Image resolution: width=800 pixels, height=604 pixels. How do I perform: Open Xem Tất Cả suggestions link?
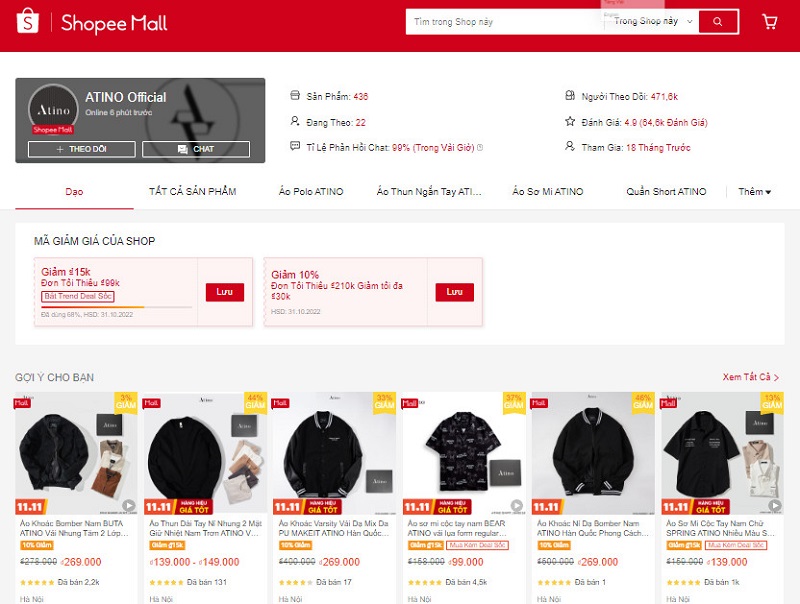(x=751, y=377)
